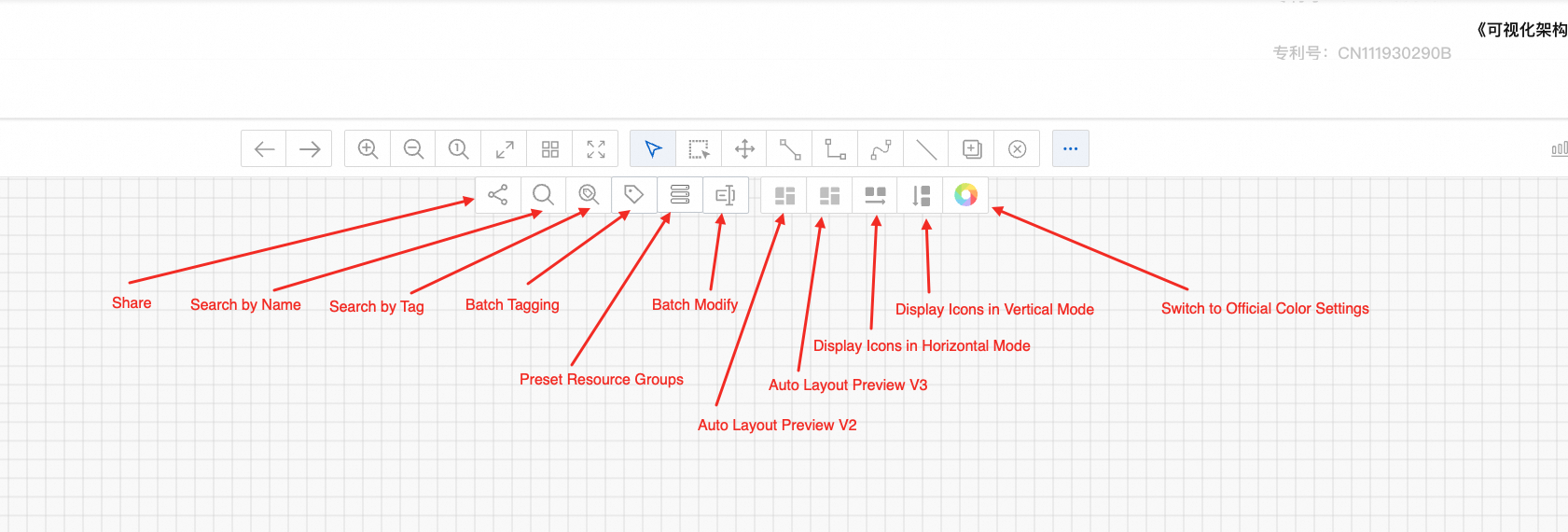Pick the diagonal connector line tool
Viewport: 1568px width, 532px height.
click(x=790, y=148)
